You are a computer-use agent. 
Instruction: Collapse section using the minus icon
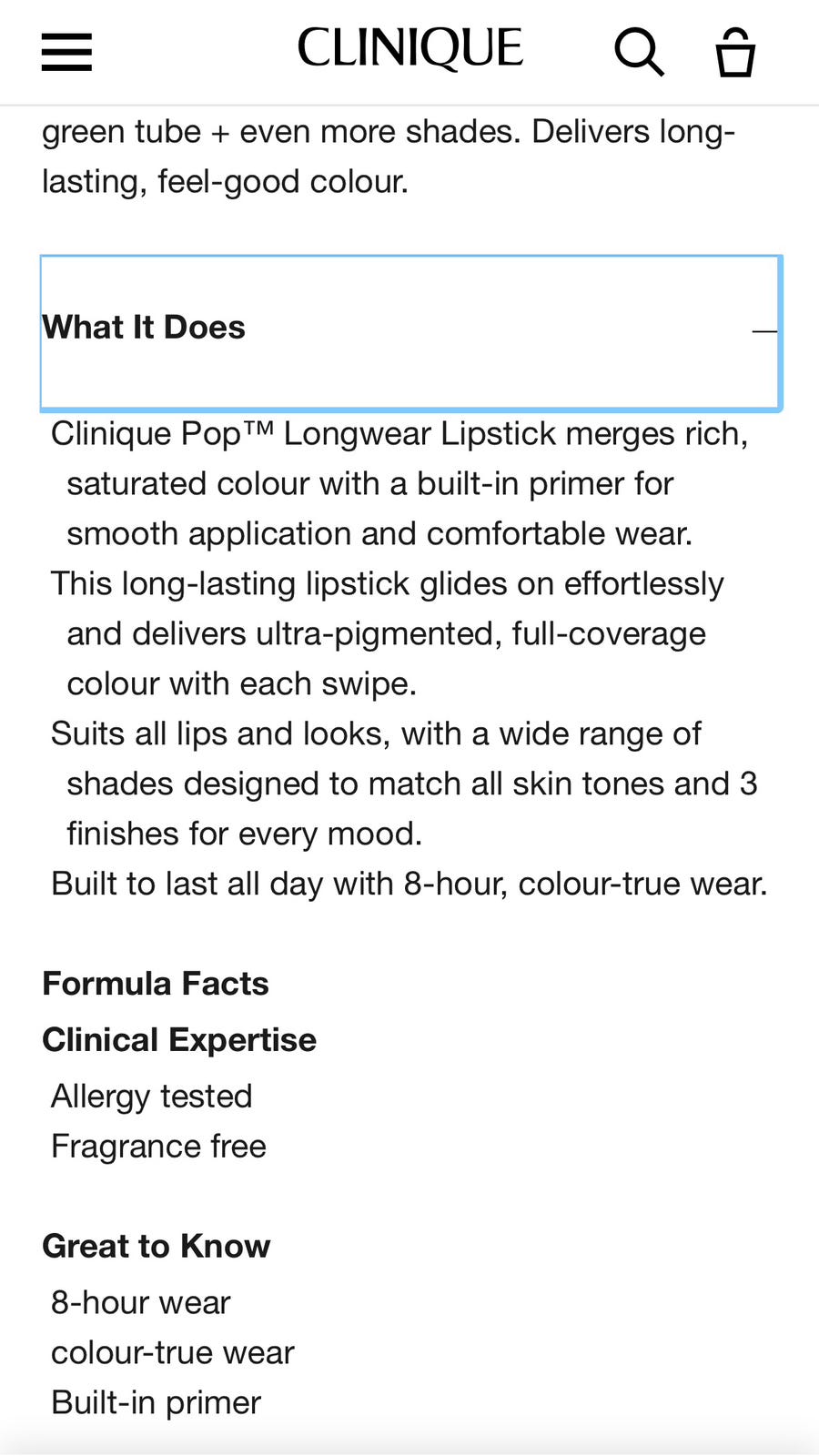point(764,331)
